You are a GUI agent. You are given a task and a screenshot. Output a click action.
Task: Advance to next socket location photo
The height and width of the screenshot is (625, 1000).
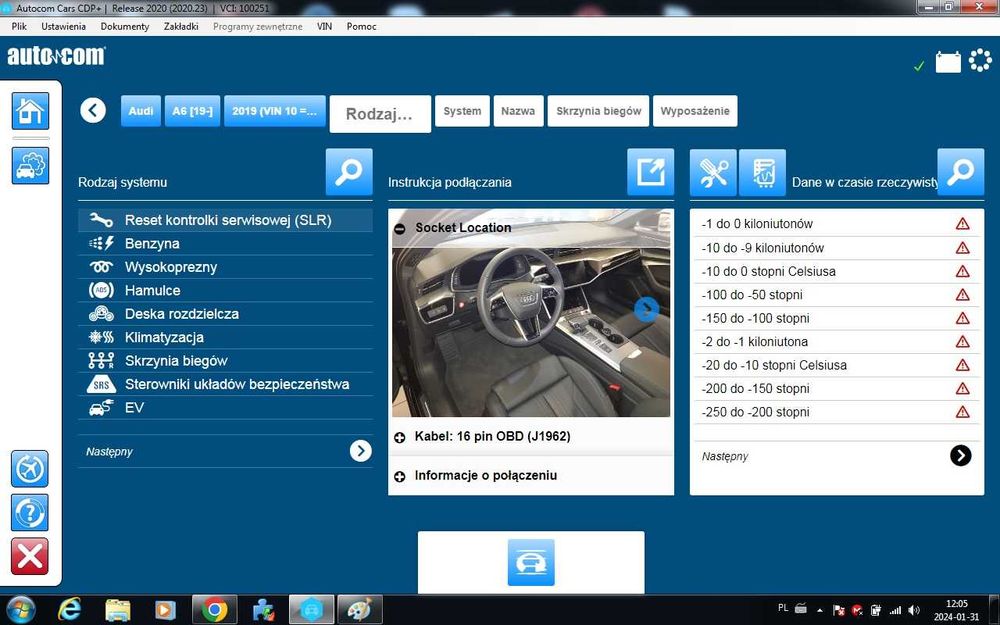(x=646, y=309)
